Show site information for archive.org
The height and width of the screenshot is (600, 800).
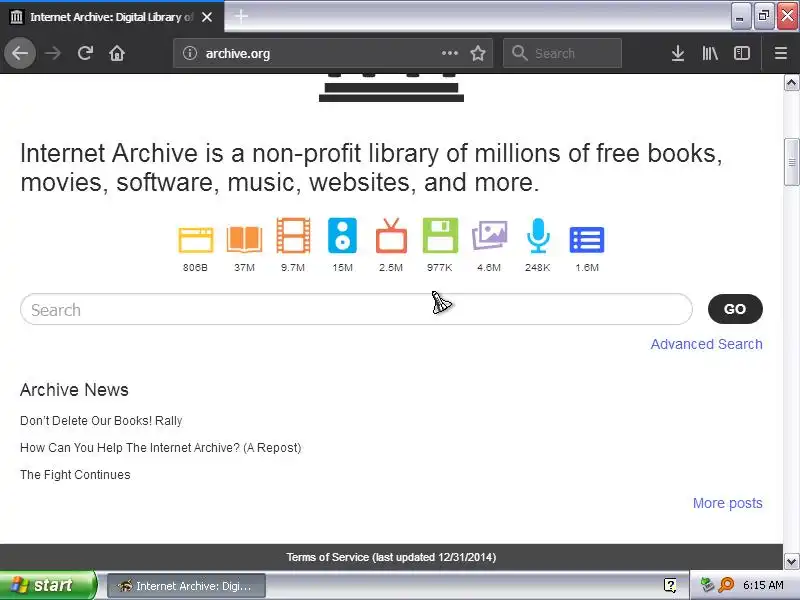pyautogui.click(x=190, y=53)
